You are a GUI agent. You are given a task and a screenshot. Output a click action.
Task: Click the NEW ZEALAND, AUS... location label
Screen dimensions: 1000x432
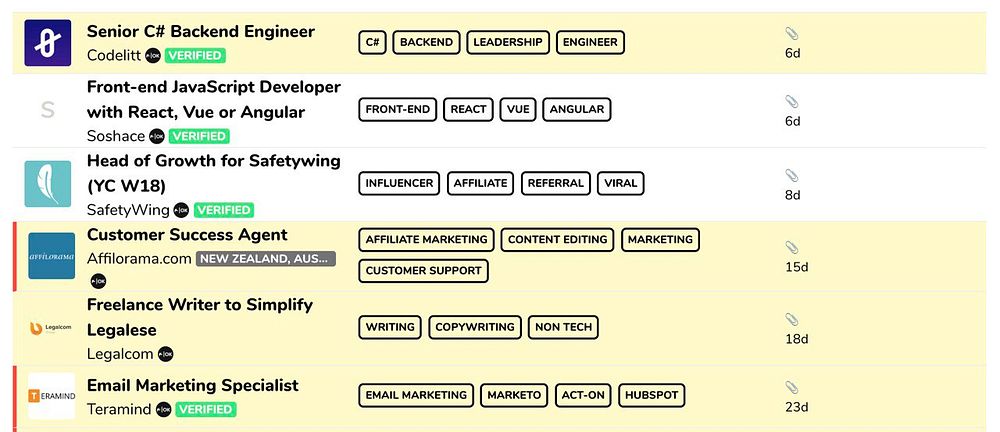click(x=265, y=259)
